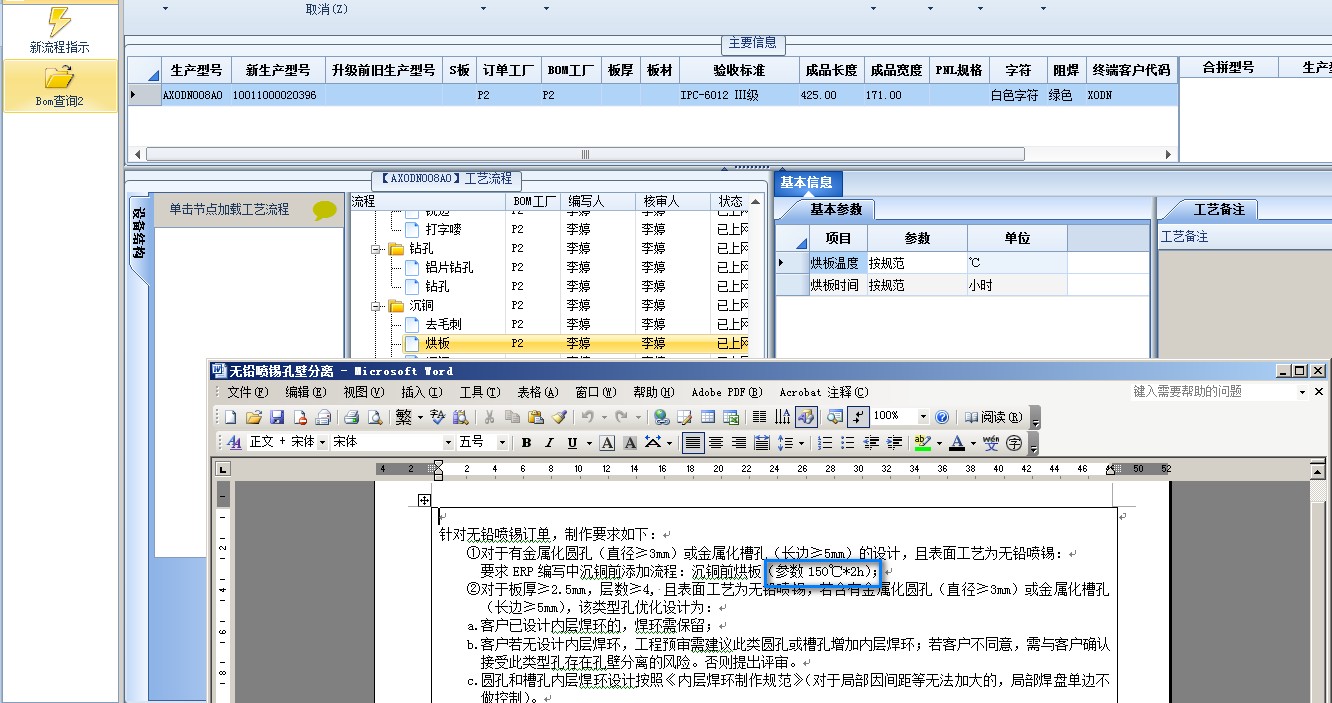
Task: Click the character border A icon
Action: (x=607, y=443)
